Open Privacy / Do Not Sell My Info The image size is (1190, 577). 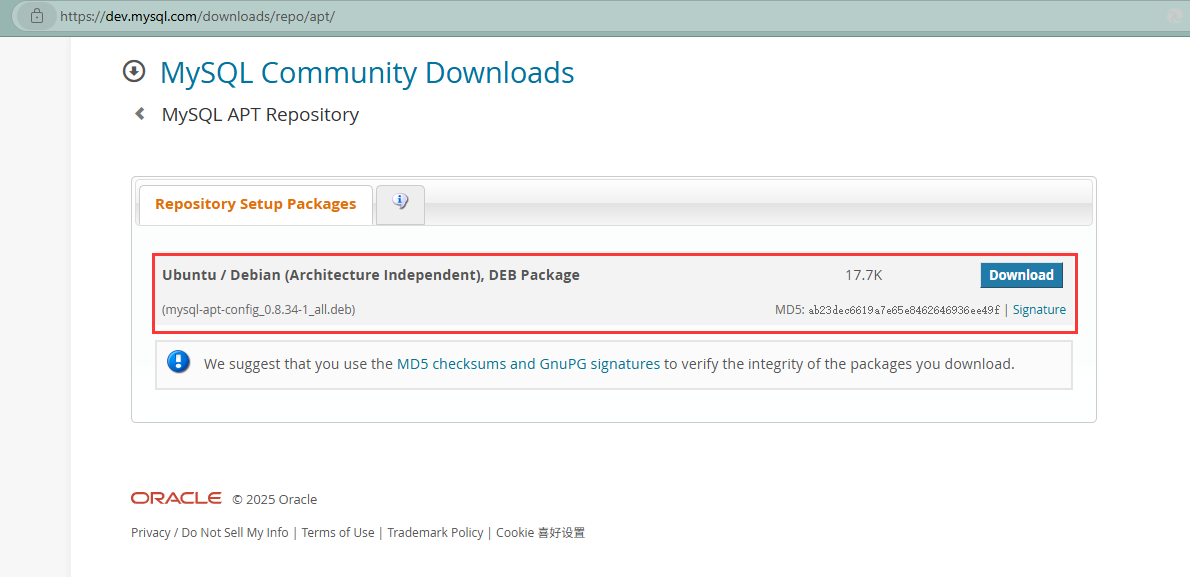pos(209,533)
